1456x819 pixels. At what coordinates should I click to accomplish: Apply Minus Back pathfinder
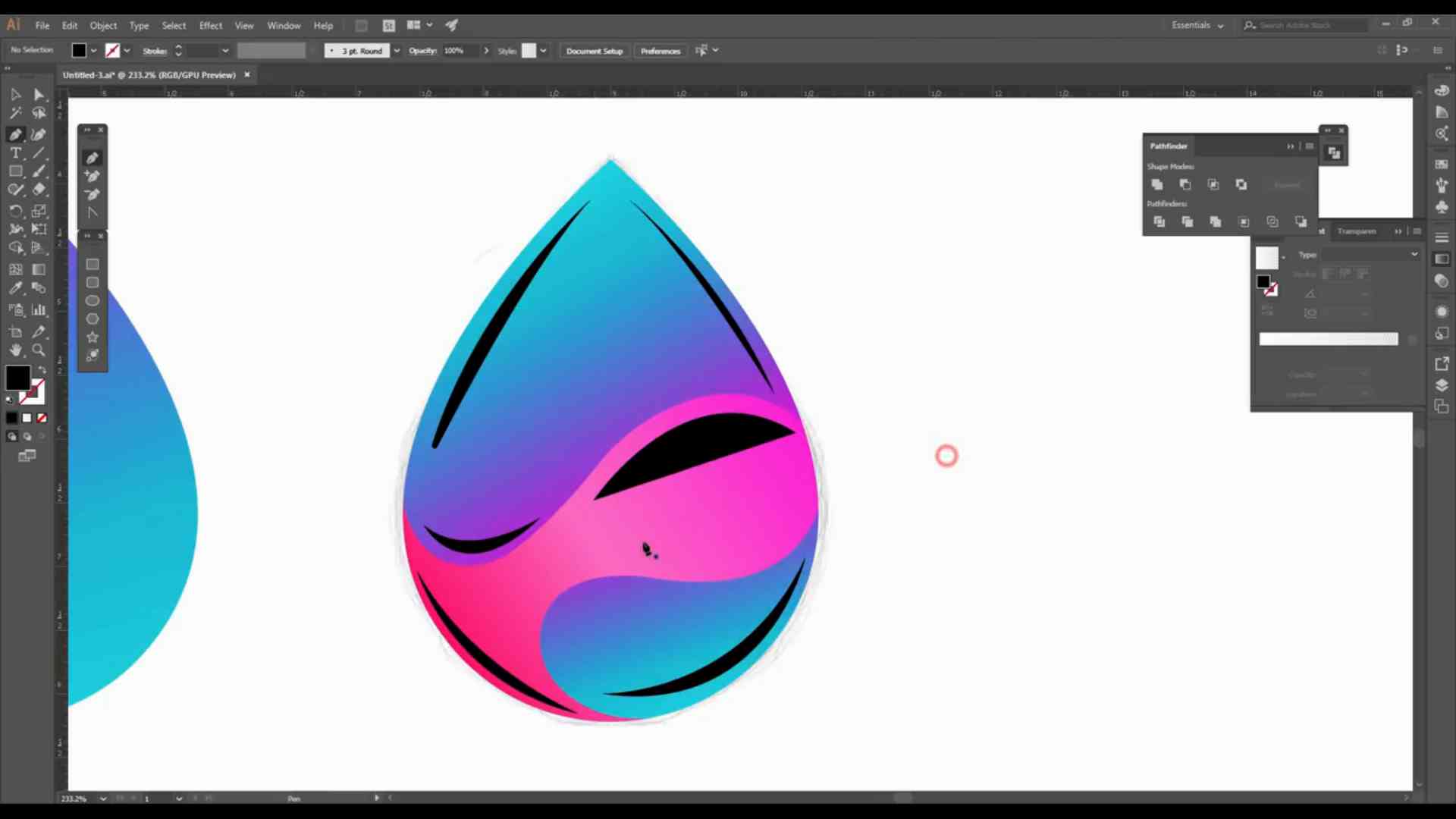point(1301,221)
